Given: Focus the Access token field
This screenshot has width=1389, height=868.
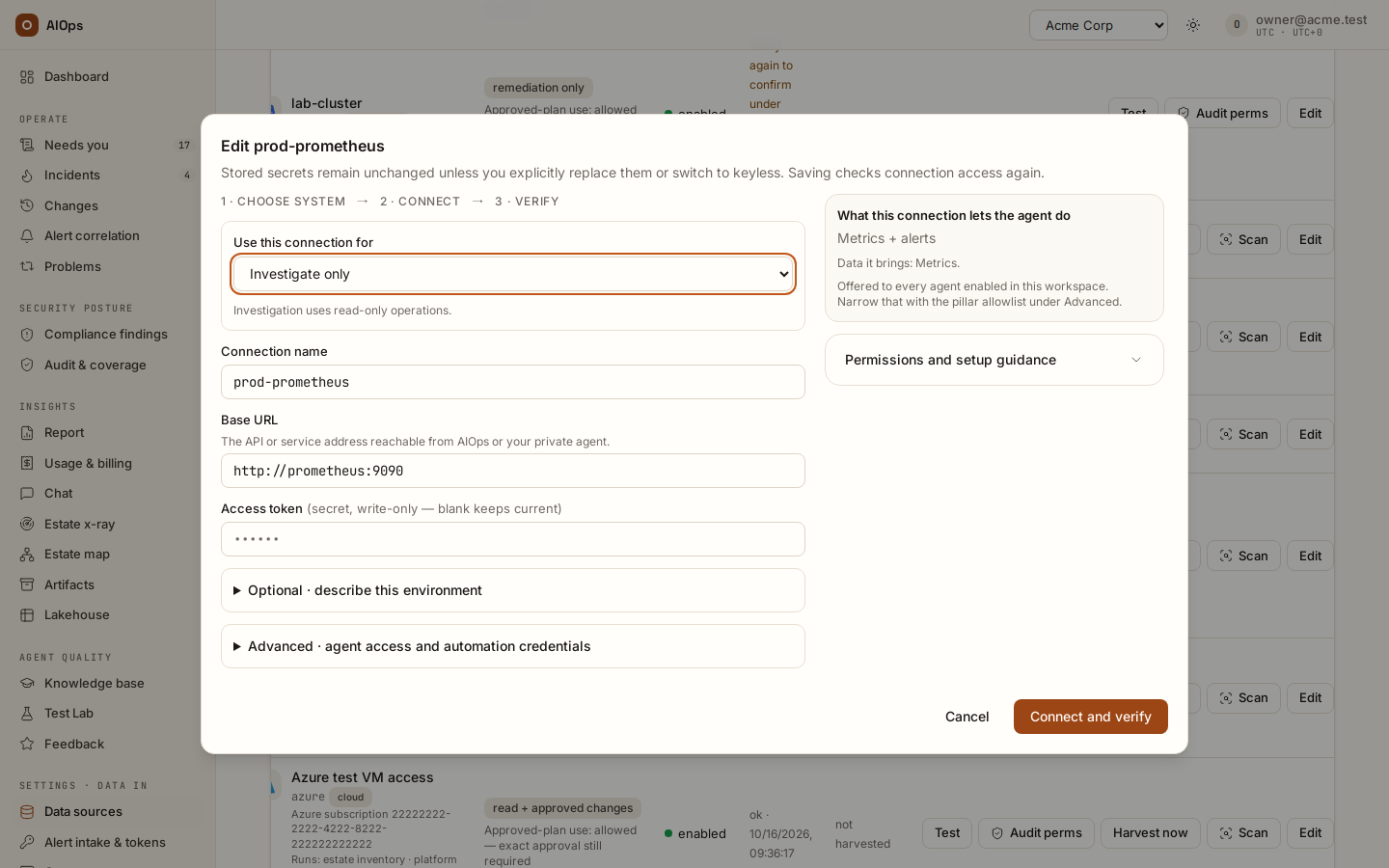Looking at the screenshot, I should pyautogui.click(x=513, y=539).
